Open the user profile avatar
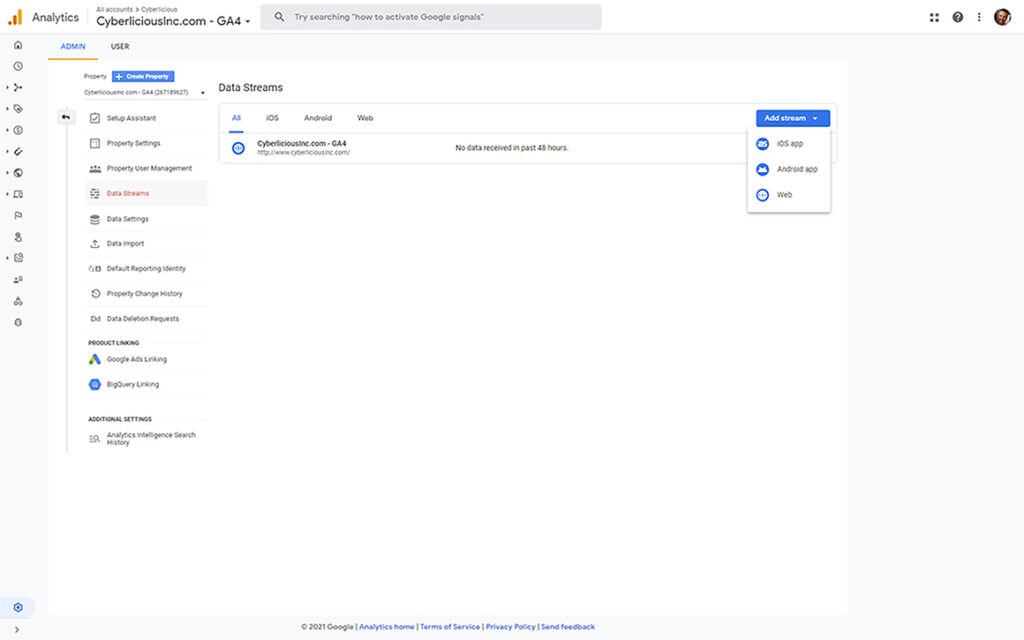This screenshot has width=1024, height=640. point(1002,18)
